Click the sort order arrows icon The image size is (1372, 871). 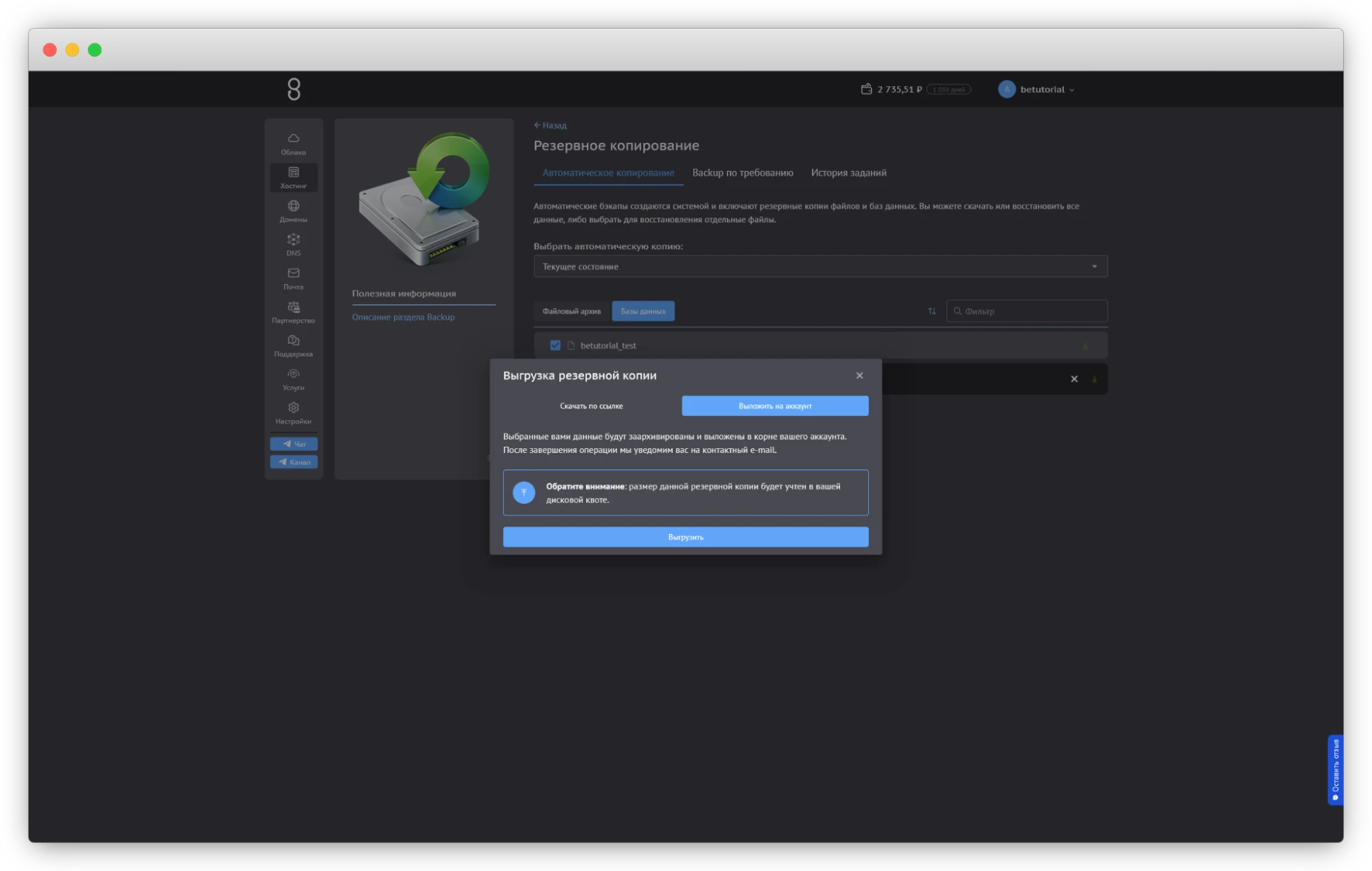(x=931, y=311)
